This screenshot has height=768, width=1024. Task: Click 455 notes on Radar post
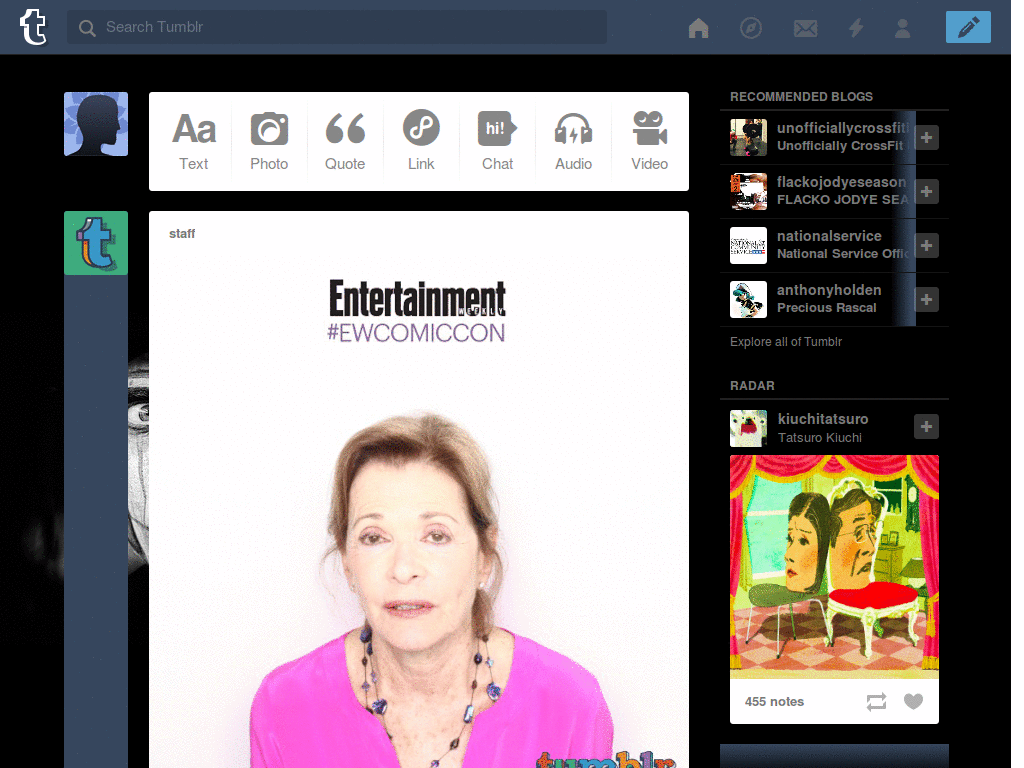click(x=774, y=701)
